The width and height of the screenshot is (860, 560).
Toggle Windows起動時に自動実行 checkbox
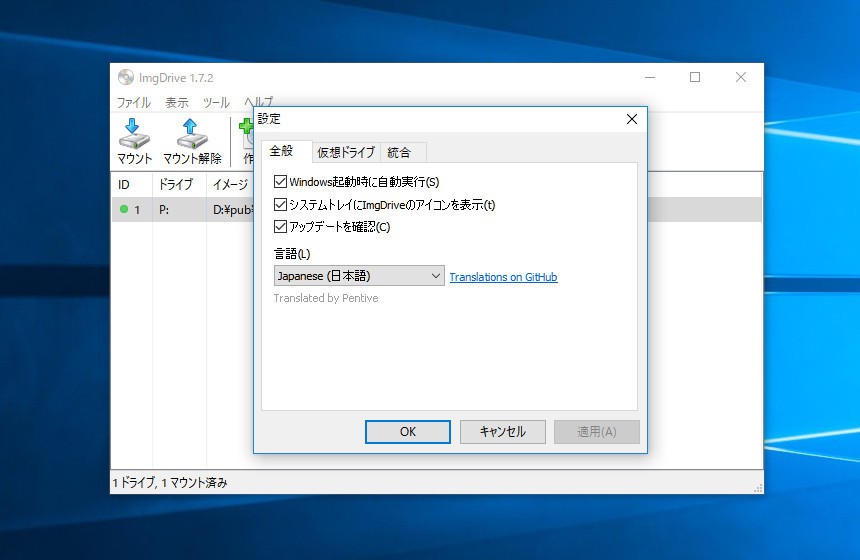coord(280,182)
